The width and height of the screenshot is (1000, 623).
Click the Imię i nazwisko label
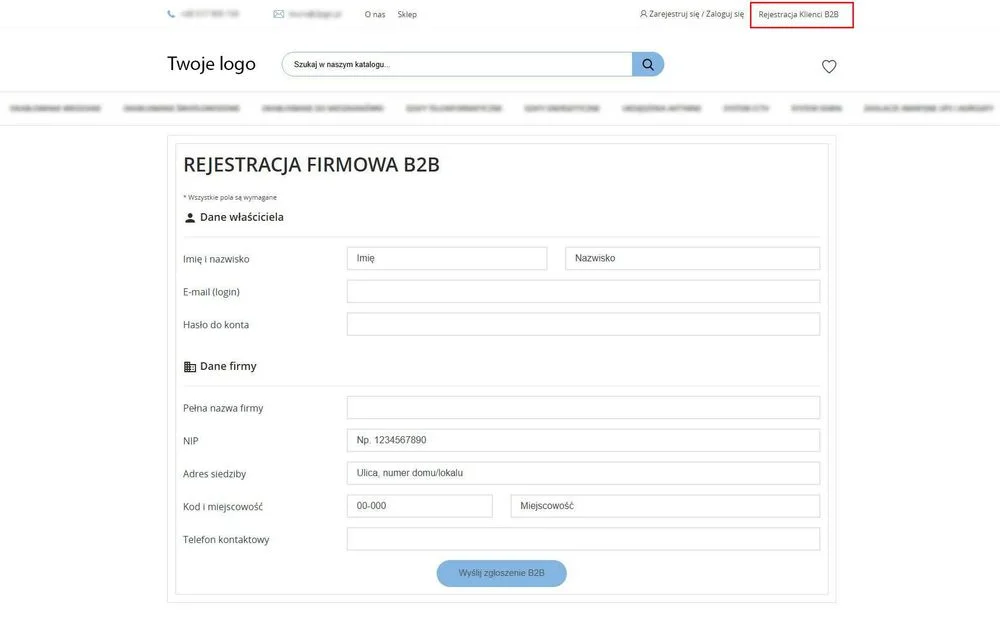point(216,259)
